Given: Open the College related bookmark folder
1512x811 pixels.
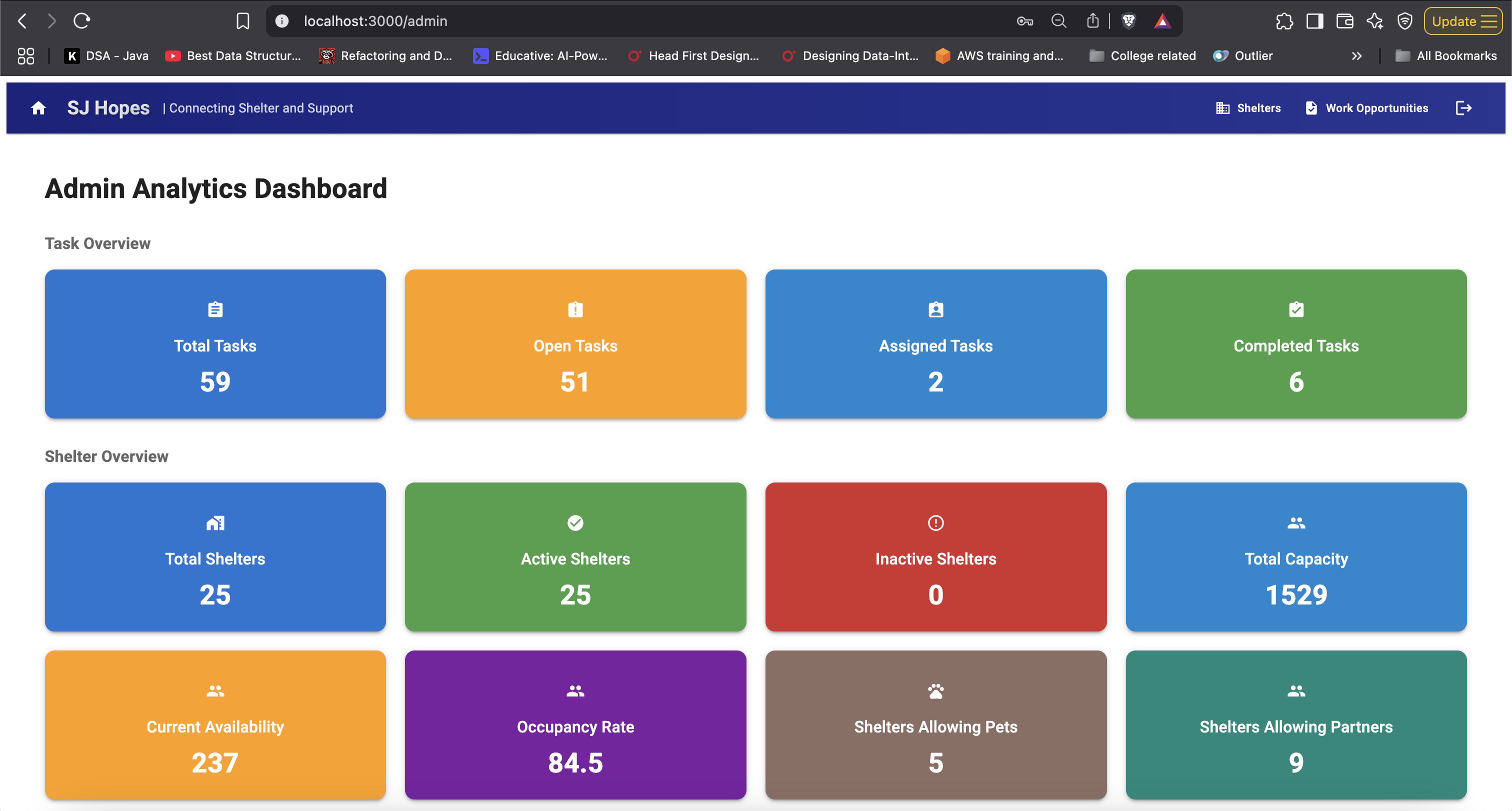Looking at the screenshot, I should click(x=1142, y=55).
